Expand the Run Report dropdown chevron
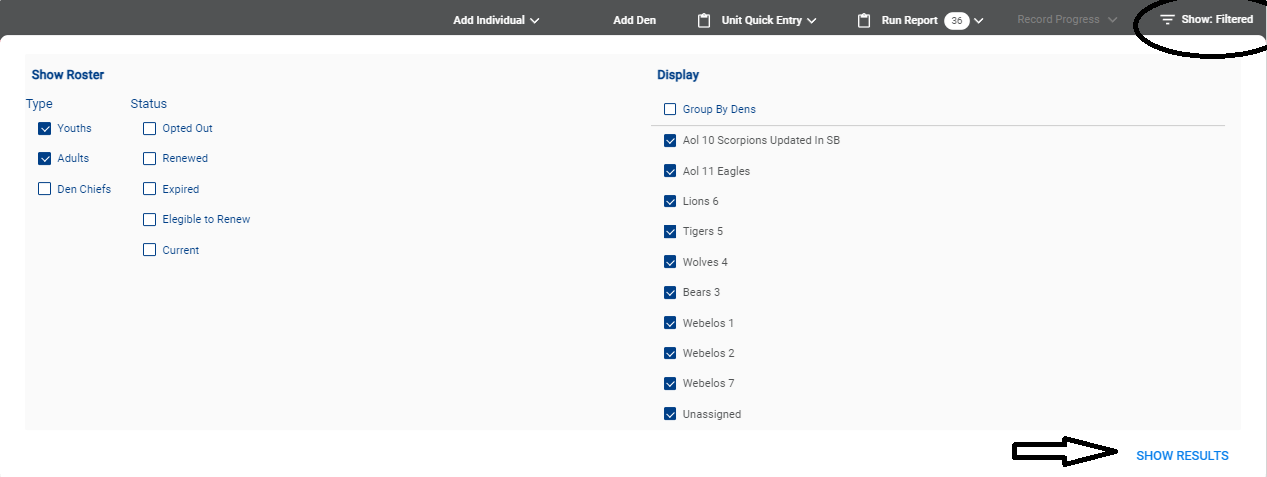Screen dimensions: 1267x477 979,20
